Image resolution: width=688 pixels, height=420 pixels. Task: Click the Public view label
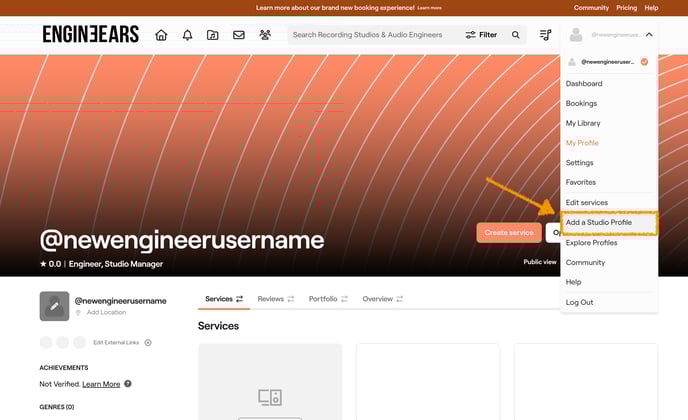(x=540, y=262)
